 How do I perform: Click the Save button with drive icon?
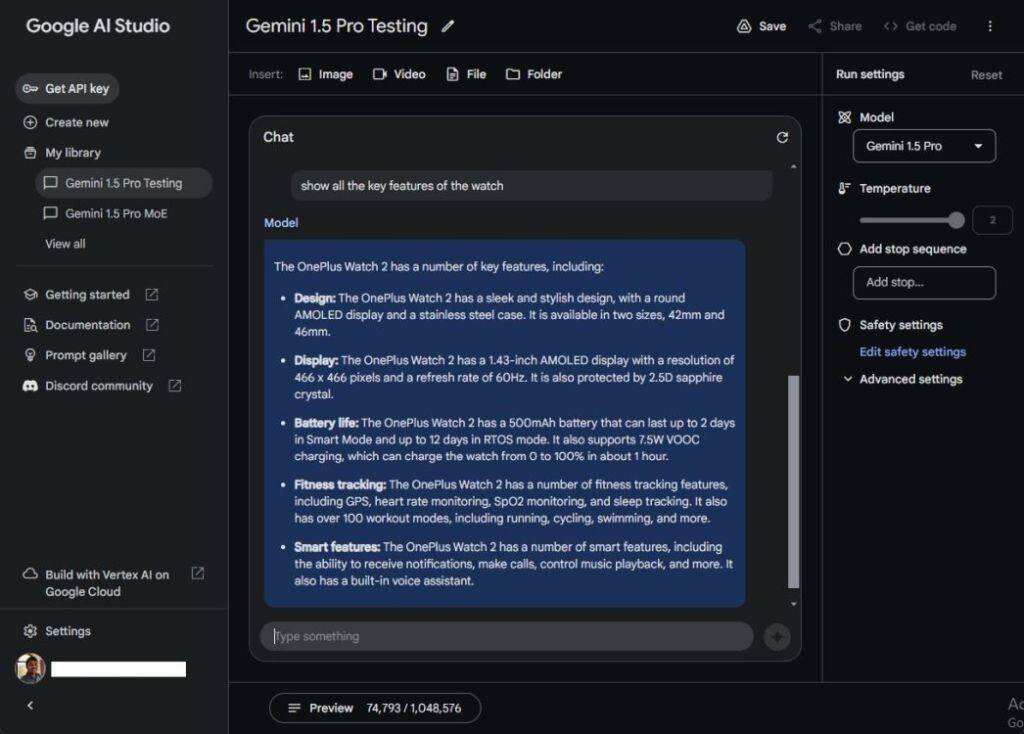pos(761,27)
